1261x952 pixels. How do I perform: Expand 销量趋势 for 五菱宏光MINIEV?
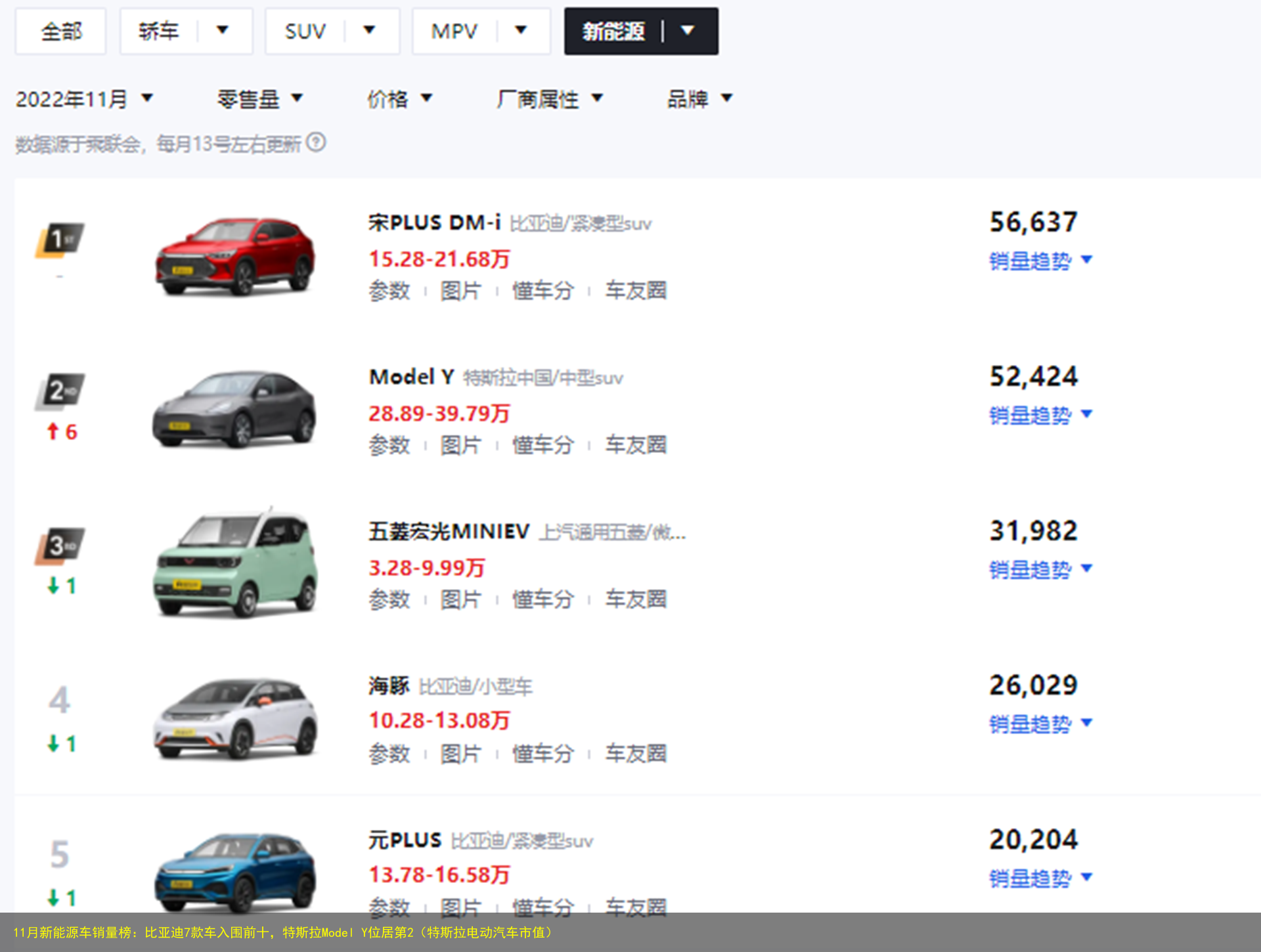tap(1040, 569)
